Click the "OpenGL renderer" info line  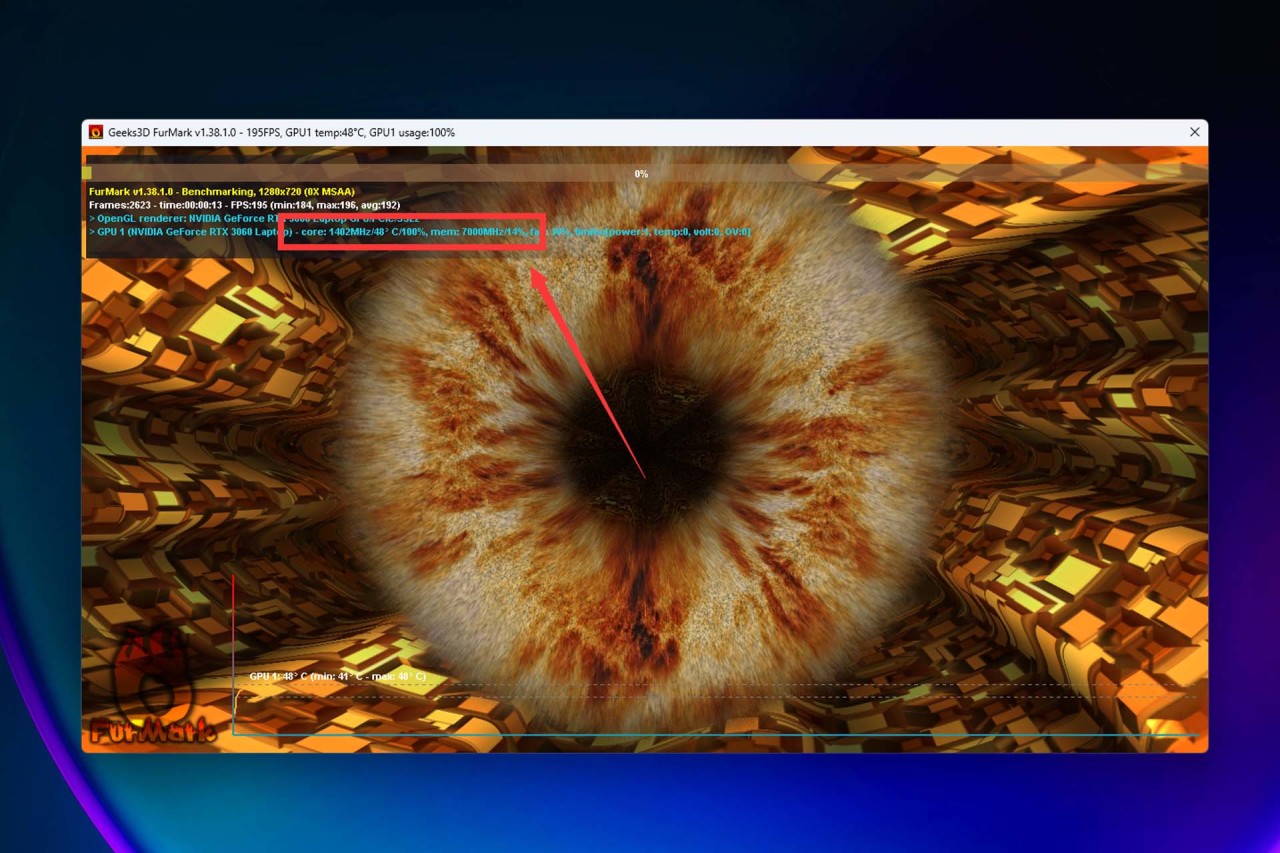[254, 218]
